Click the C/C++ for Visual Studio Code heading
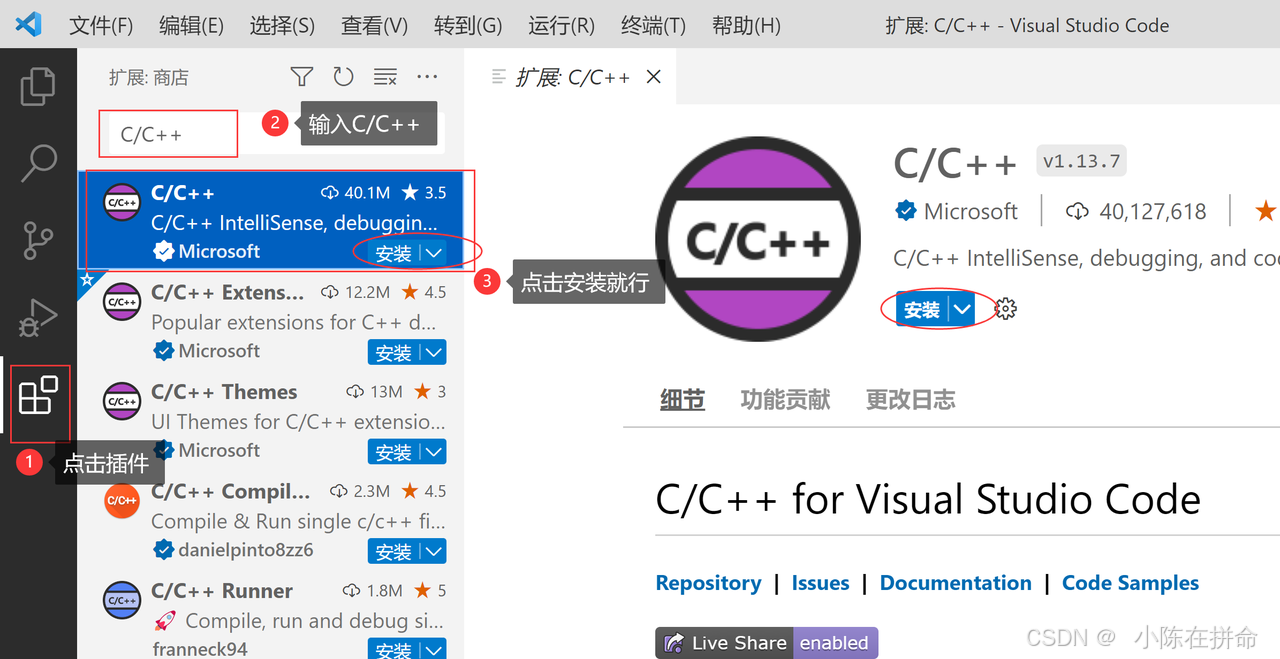 [928, 498]
